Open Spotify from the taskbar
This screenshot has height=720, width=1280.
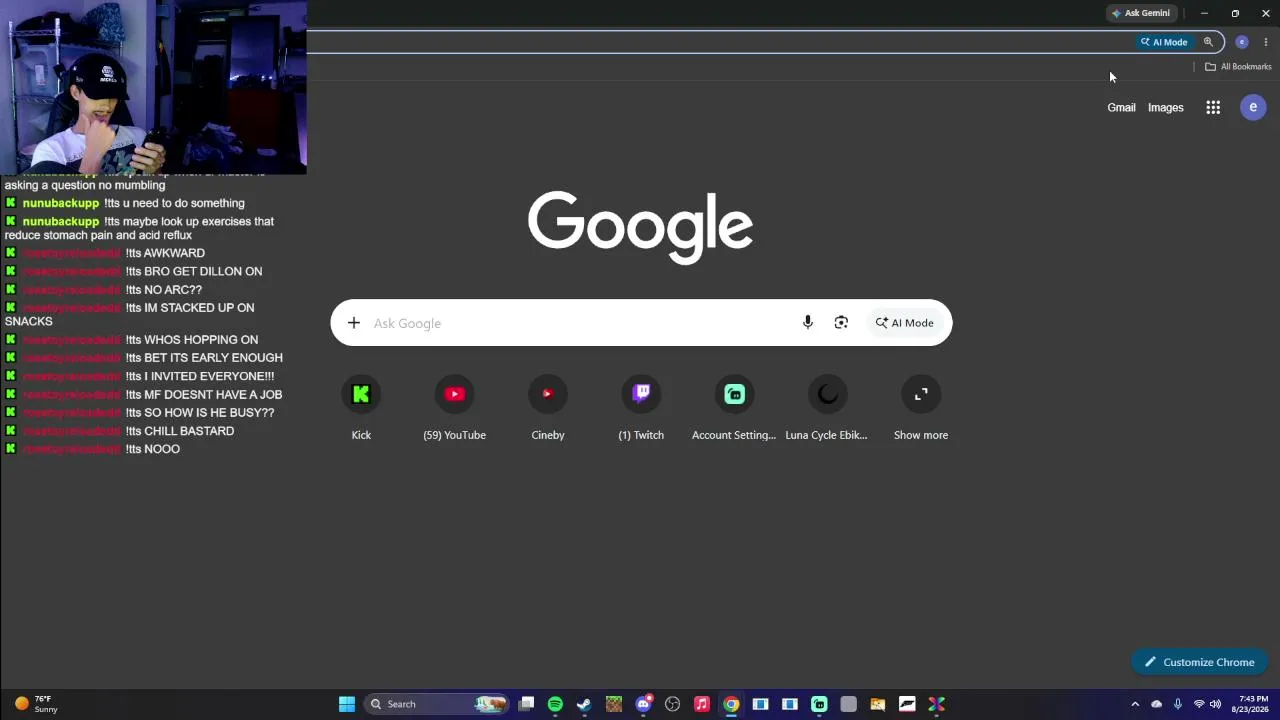555,704
